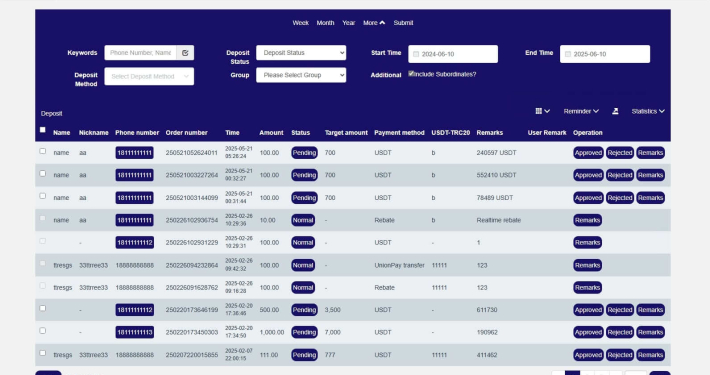Check the row for order 250220173450303
710x375 pixels.
(x=43, y=331)
